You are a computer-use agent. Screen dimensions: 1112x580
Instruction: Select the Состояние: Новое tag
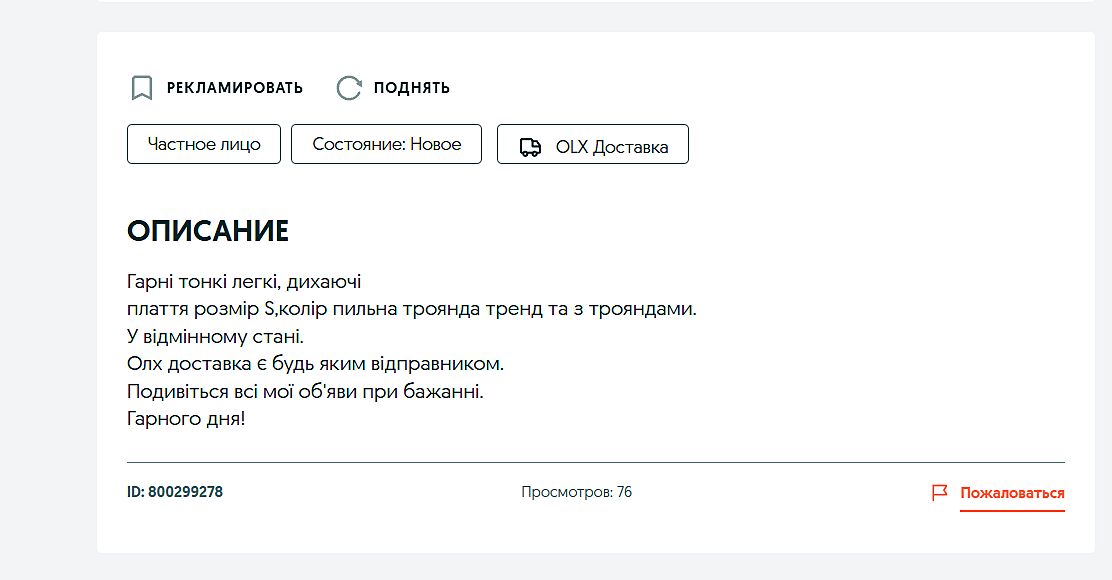386,144
